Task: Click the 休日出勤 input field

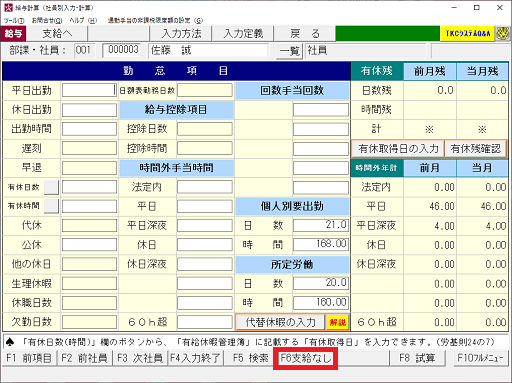Action: (89, 110)
